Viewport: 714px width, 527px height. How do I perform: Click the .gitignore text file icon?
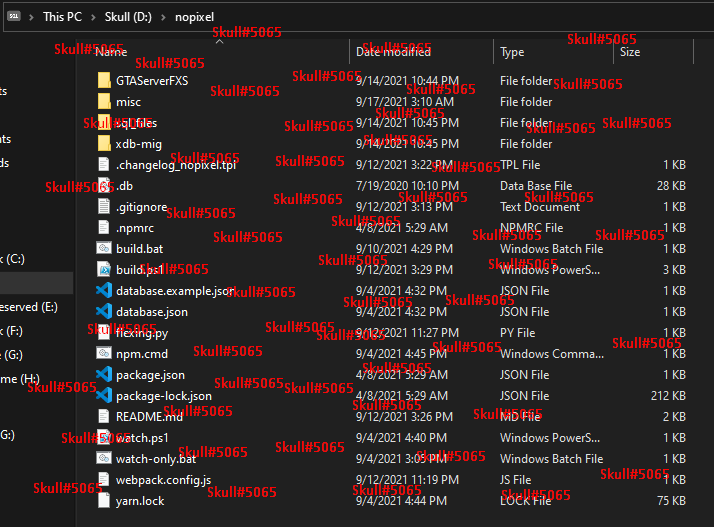pyautogui.click(x=104, y=206)
